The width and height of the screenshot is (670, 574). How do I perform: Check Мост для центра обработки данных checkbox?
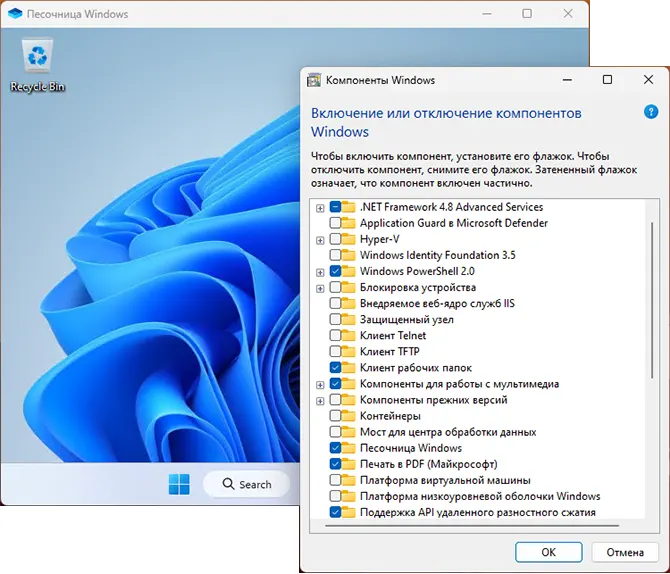pyautogui.click(x=335, y=432)
